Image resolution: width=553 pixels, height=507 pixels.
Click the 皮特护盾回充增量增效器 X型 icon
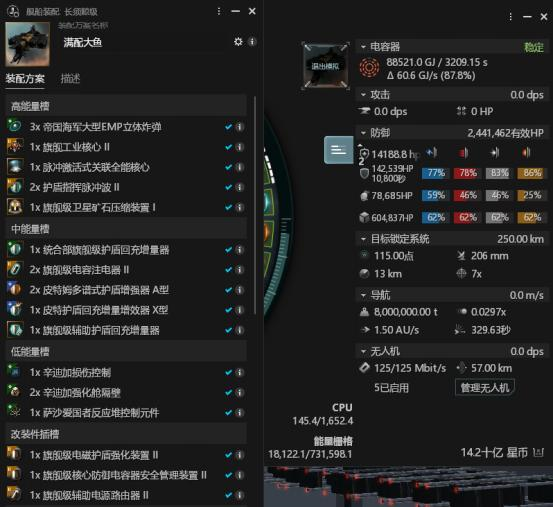15,310
